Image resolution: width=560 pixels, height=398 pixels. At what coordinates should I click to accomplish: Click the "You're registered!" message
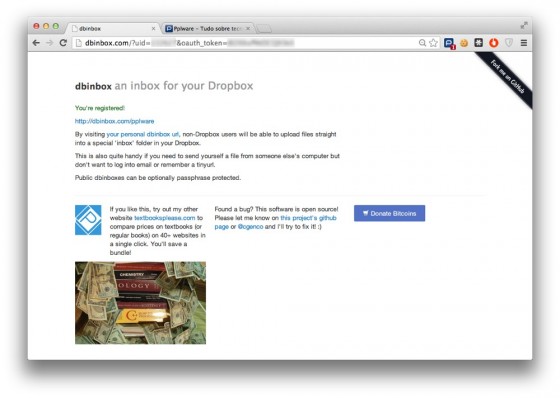(x=100, y=108)
